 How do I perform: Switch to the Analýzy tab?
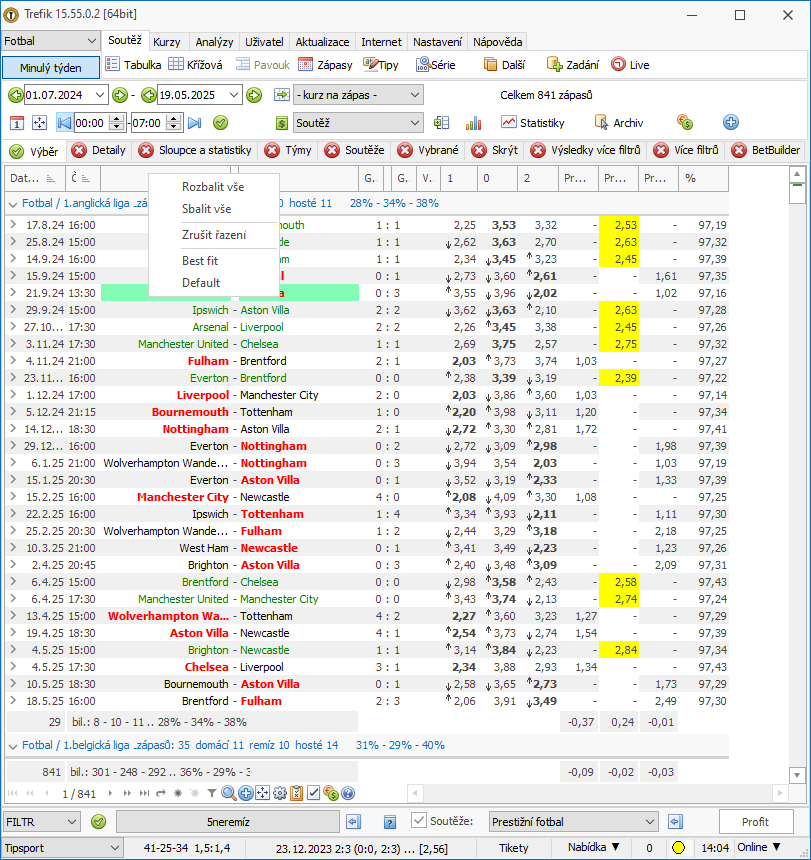point(214,42)
